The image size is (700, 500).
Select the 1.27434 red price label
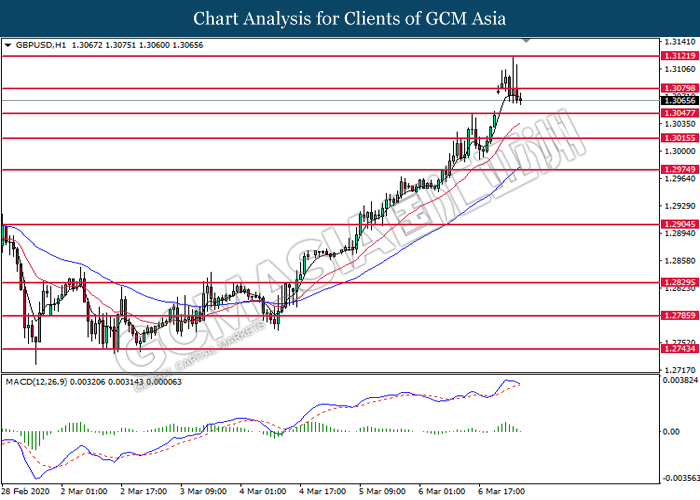tap(679, 349)
